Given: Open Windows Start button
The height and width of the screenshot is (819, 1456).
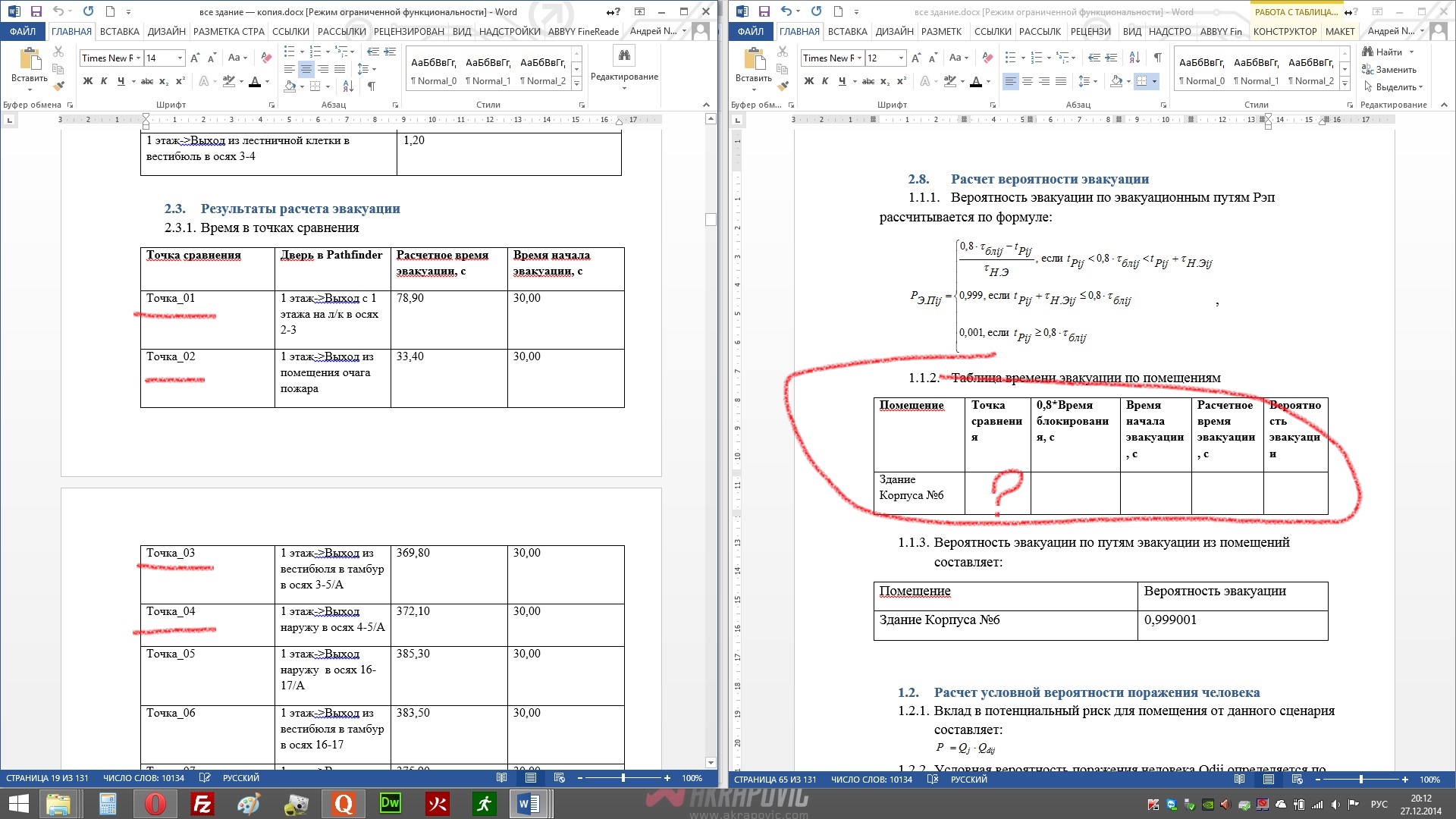Looking at the screenshot, I should 18,803.
